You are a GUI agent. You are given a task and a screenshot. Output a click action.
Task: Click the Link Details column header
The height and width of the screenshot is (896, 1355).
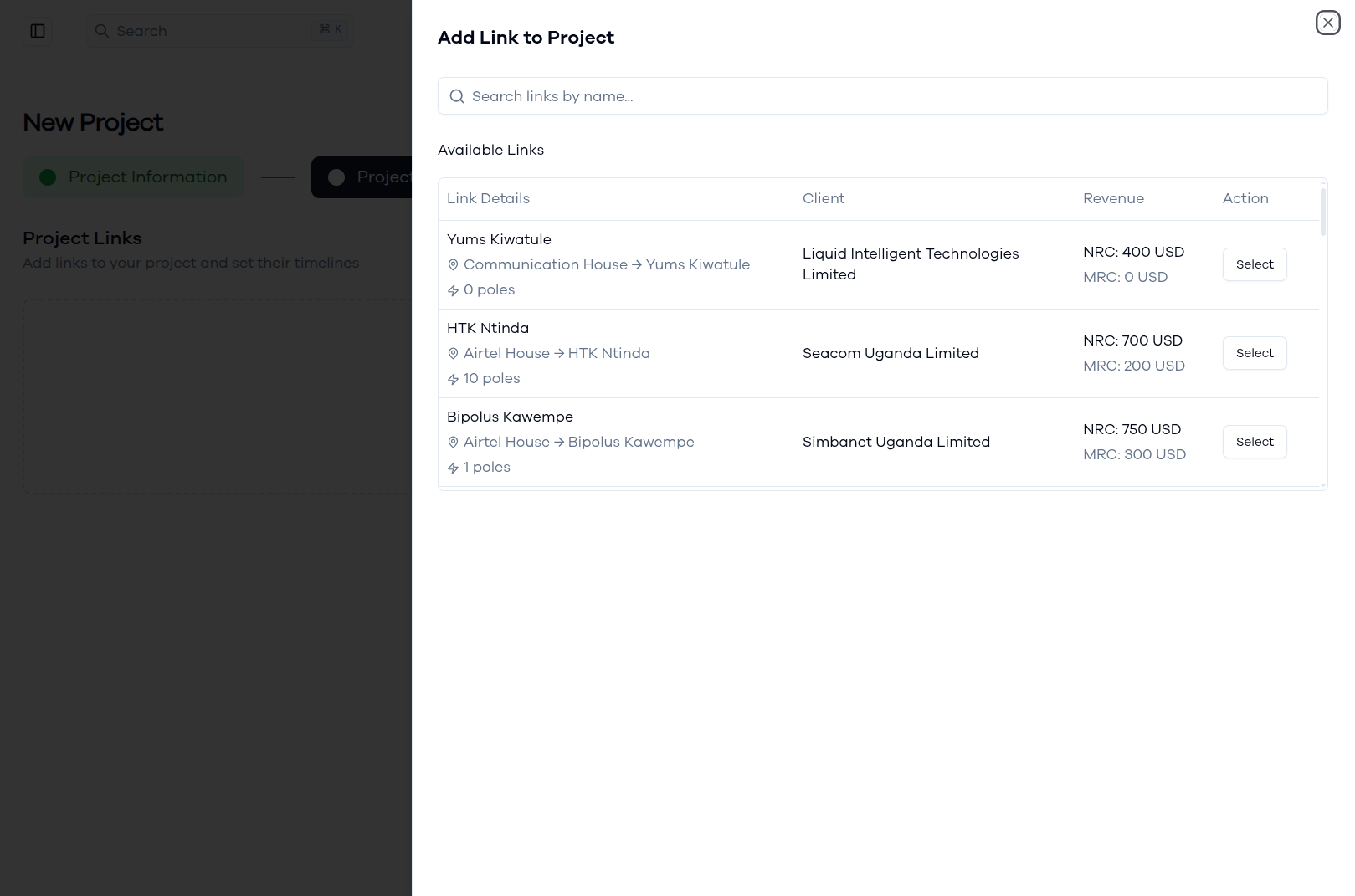488,198
